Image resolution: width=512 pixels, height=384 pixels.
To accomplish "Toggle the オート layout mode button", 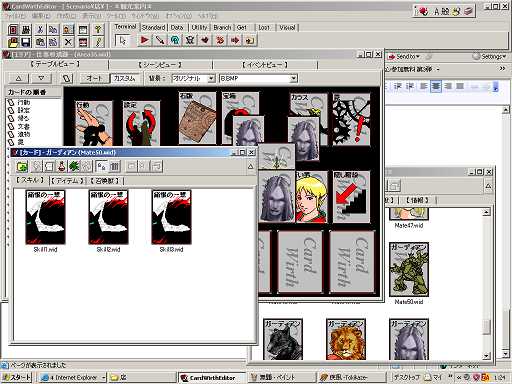I will 94,79.
